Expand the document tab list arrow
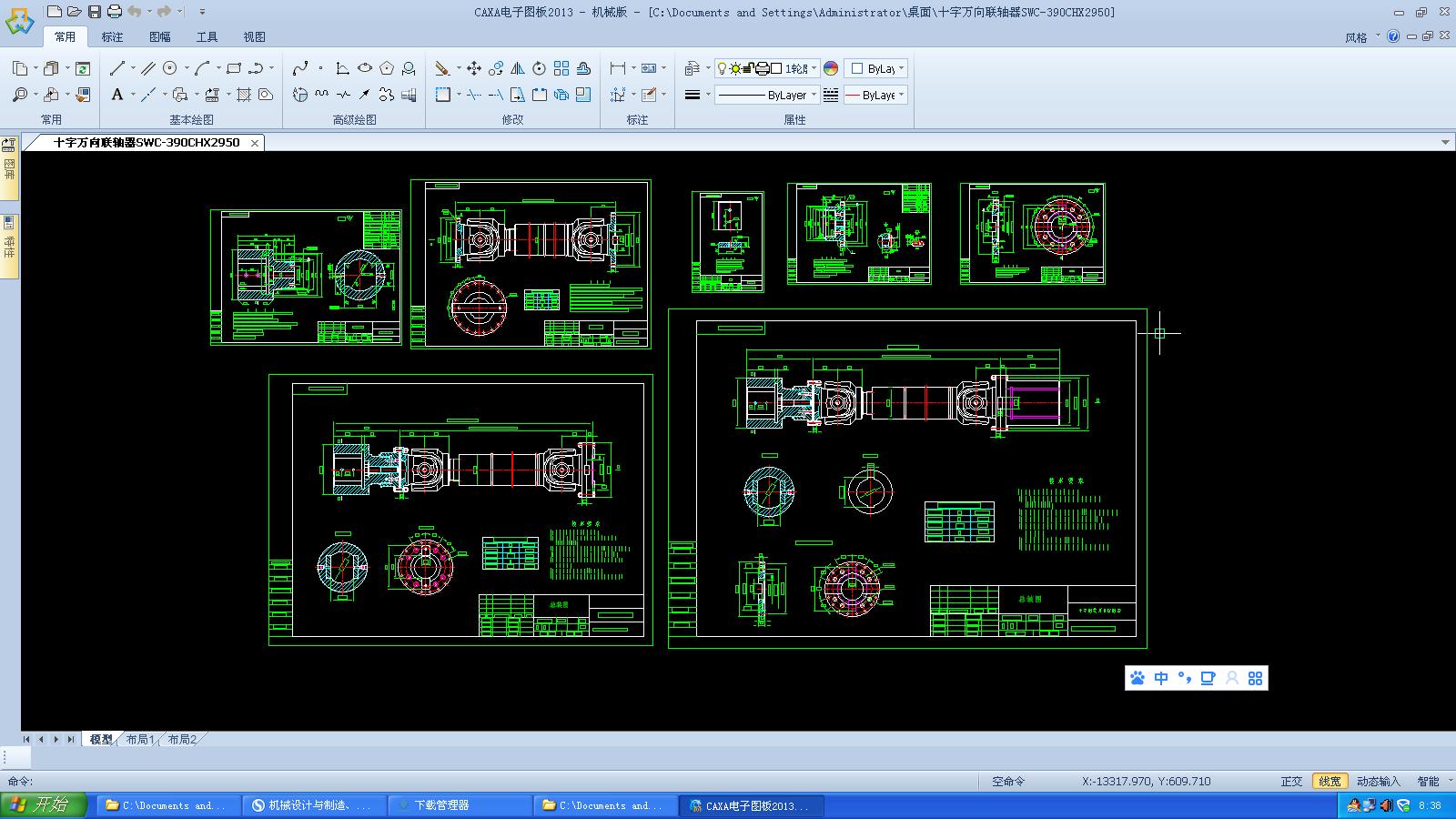Screen dimensions: 1456x819 (1445, 143)
